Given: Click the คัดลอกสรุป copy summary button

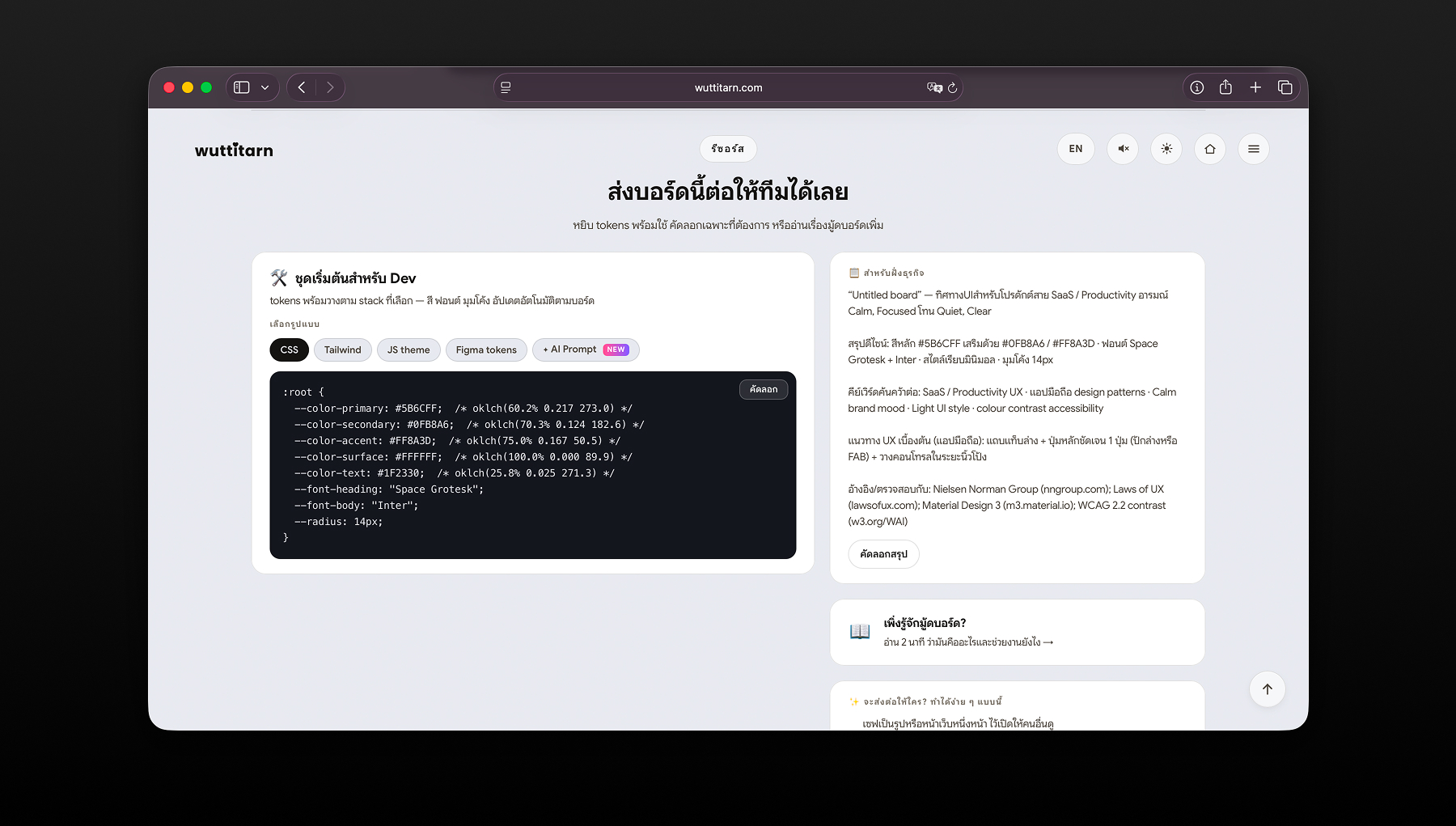Looking at the screenshot, I should click(883, 554).
